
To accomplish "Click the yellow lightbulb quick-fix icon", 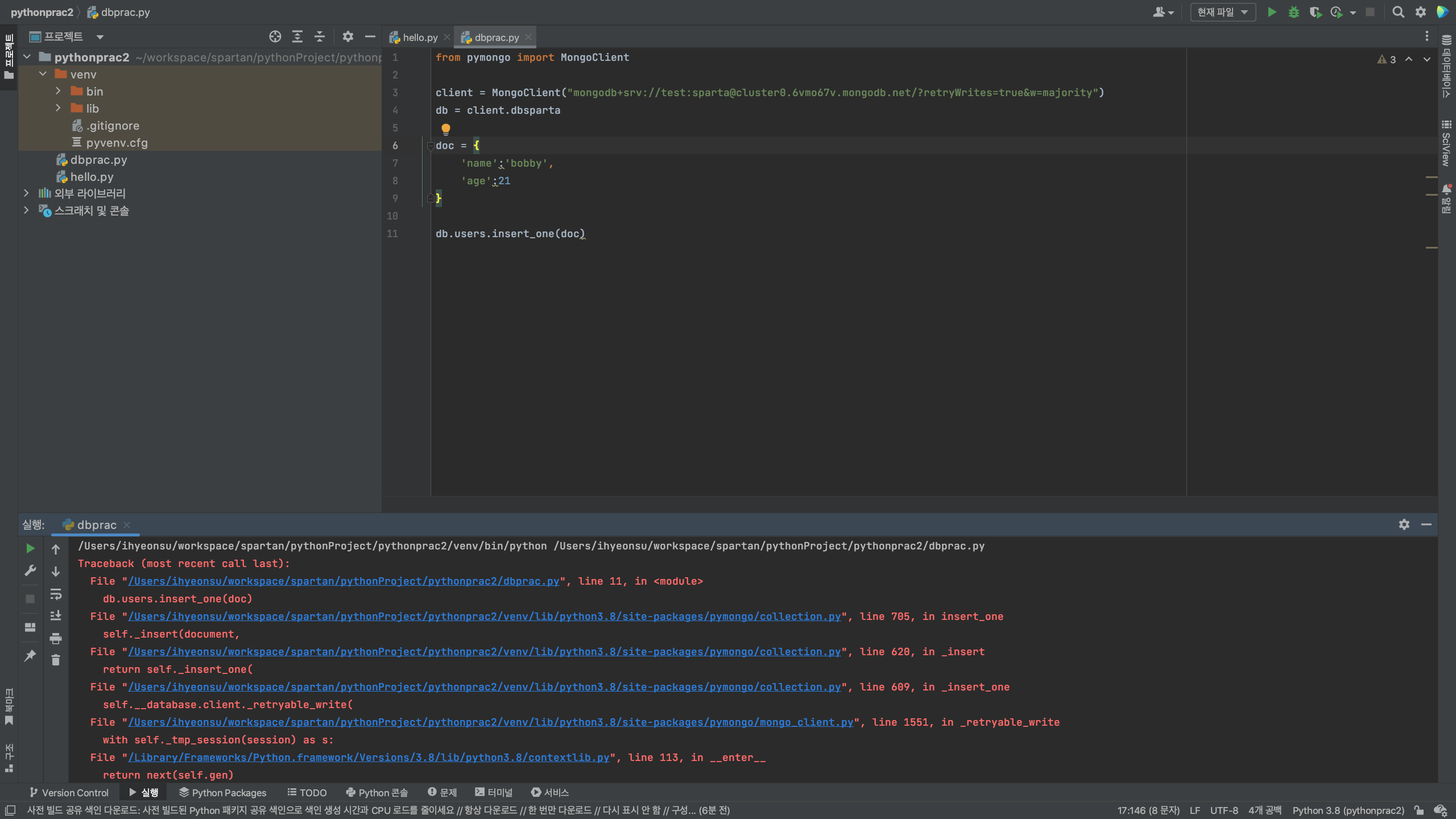I will coord(446,129).
